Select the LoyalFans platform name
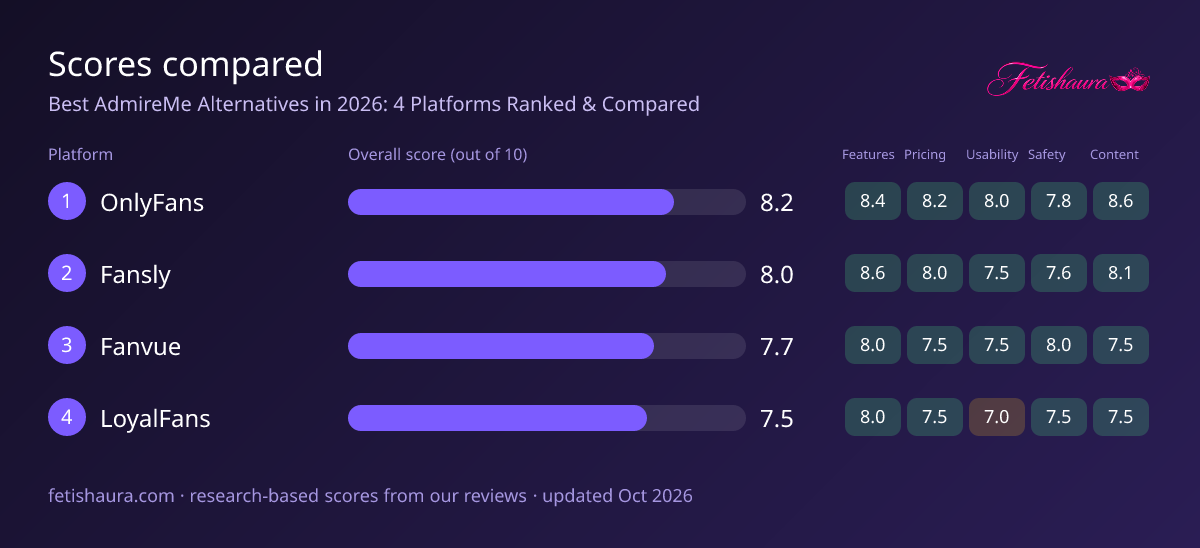The height and width of the screenshot is (548, 1200). (155, 419)
